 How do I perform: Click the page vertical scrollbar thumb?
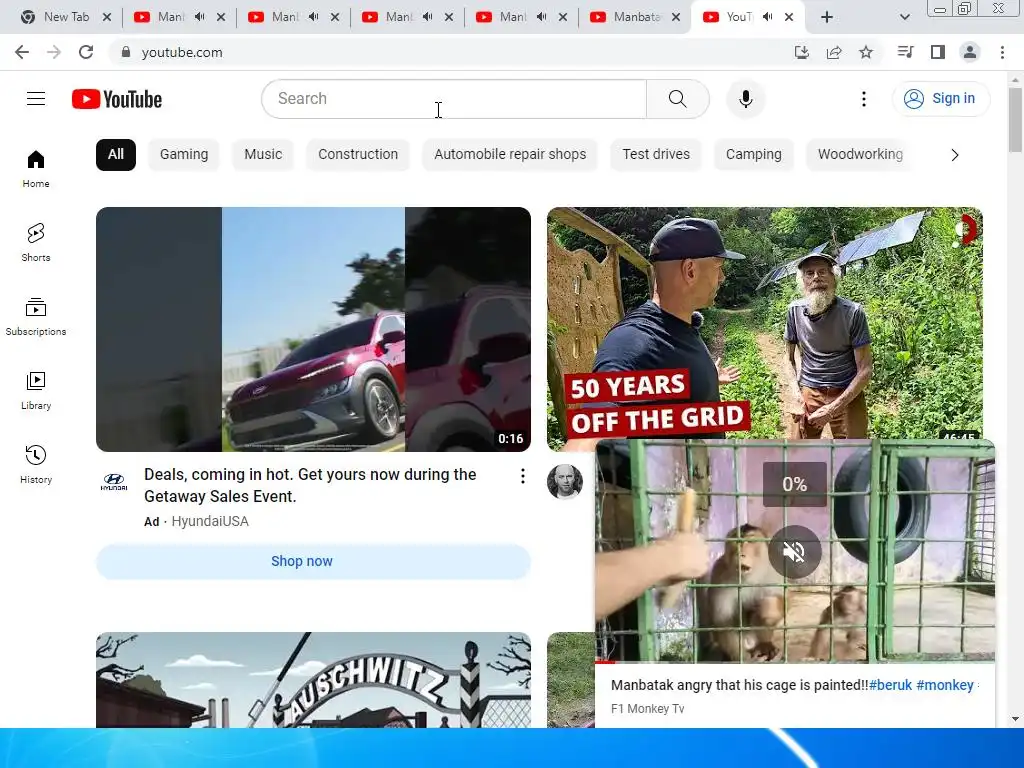[x=1015, y=120]
